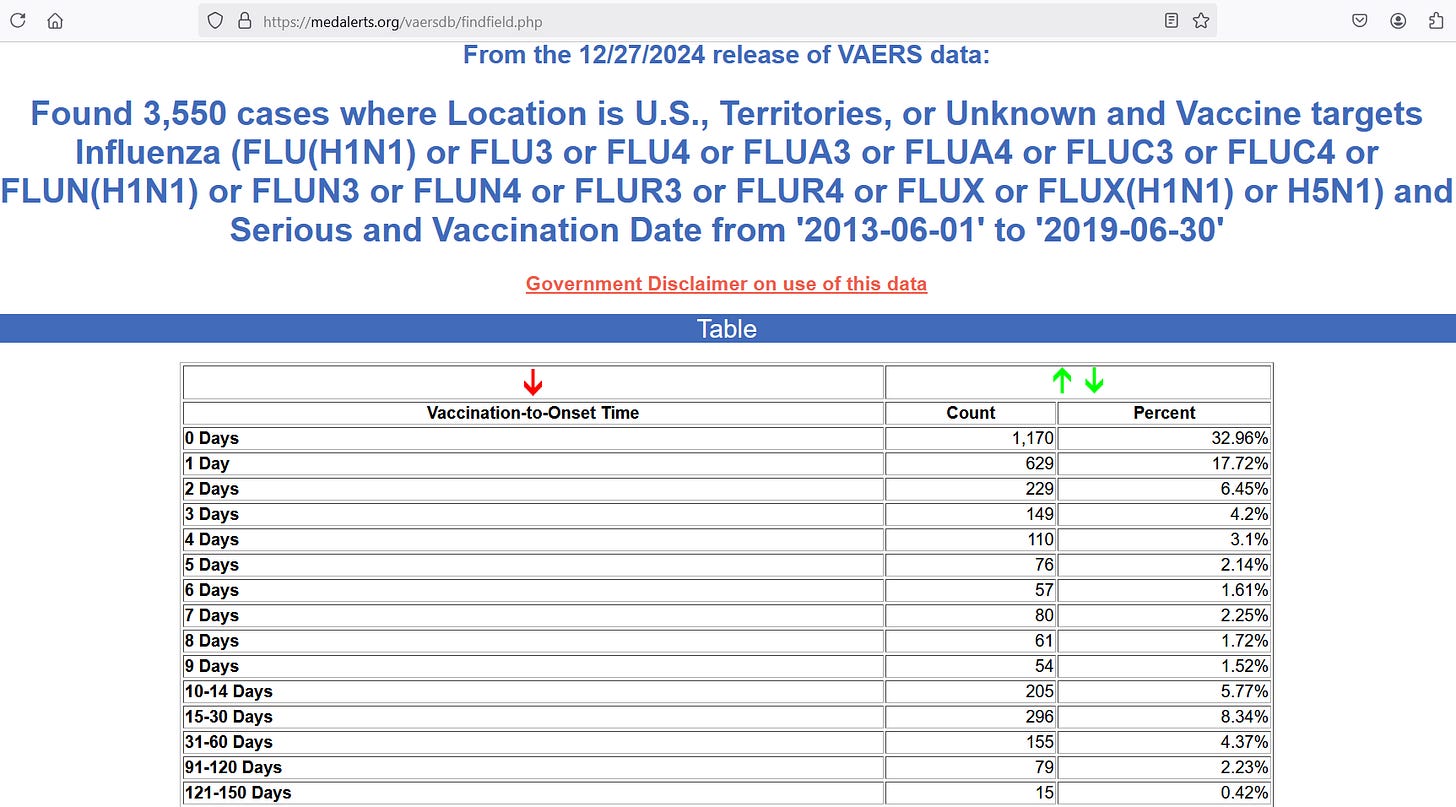The width and height of the screenshot is (1456, 807).
Task: Click count value 629
Action: [1039, 464]
